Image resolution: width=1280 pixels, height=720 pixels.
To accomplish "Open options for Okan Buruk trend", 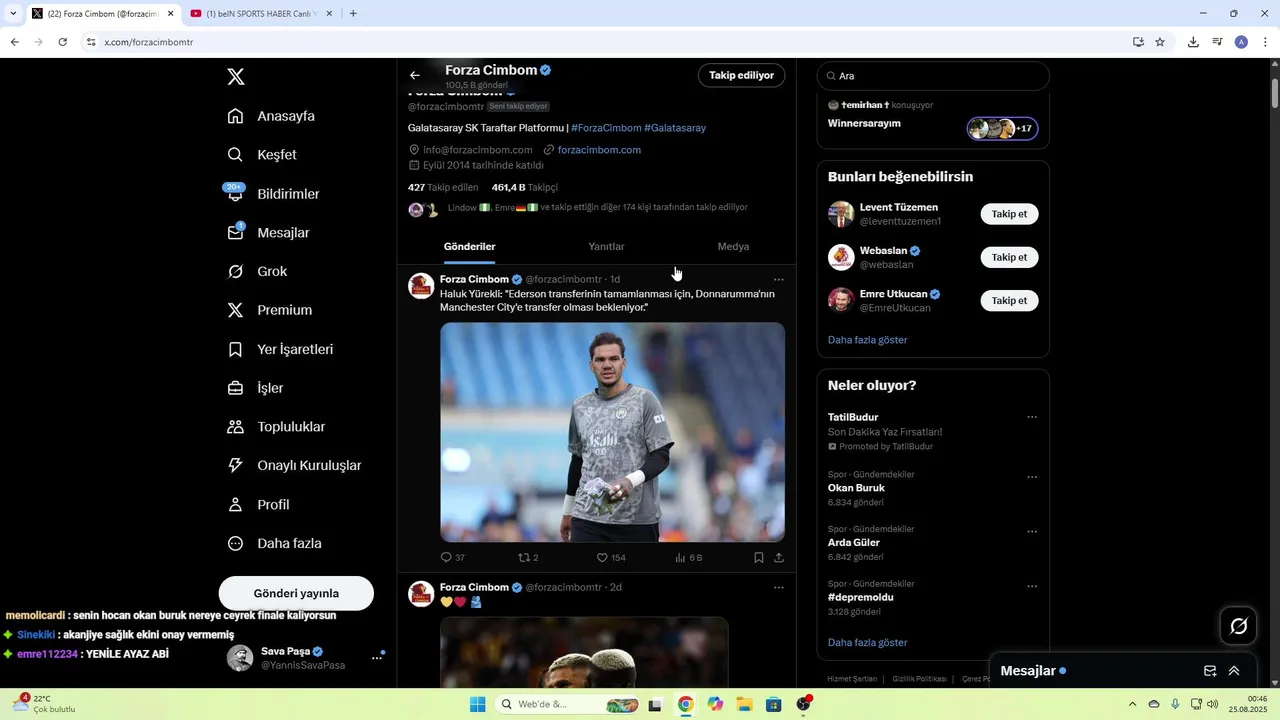I will (1032, 478).
